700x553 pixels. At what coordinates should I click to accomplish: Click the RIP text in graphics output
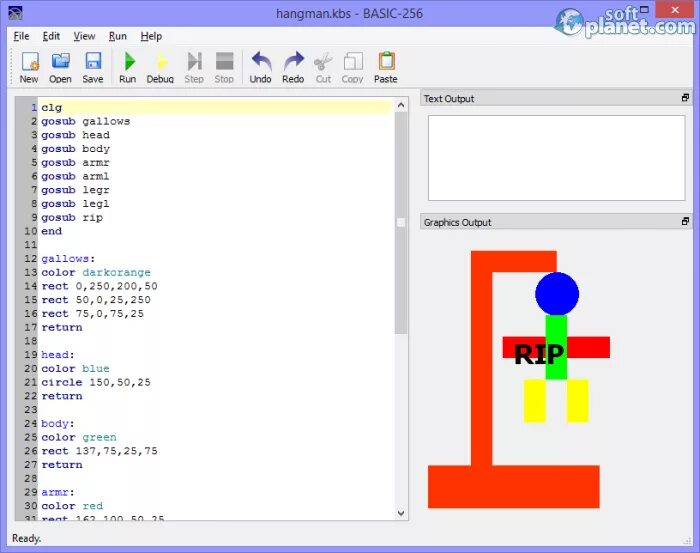point(539,355)
